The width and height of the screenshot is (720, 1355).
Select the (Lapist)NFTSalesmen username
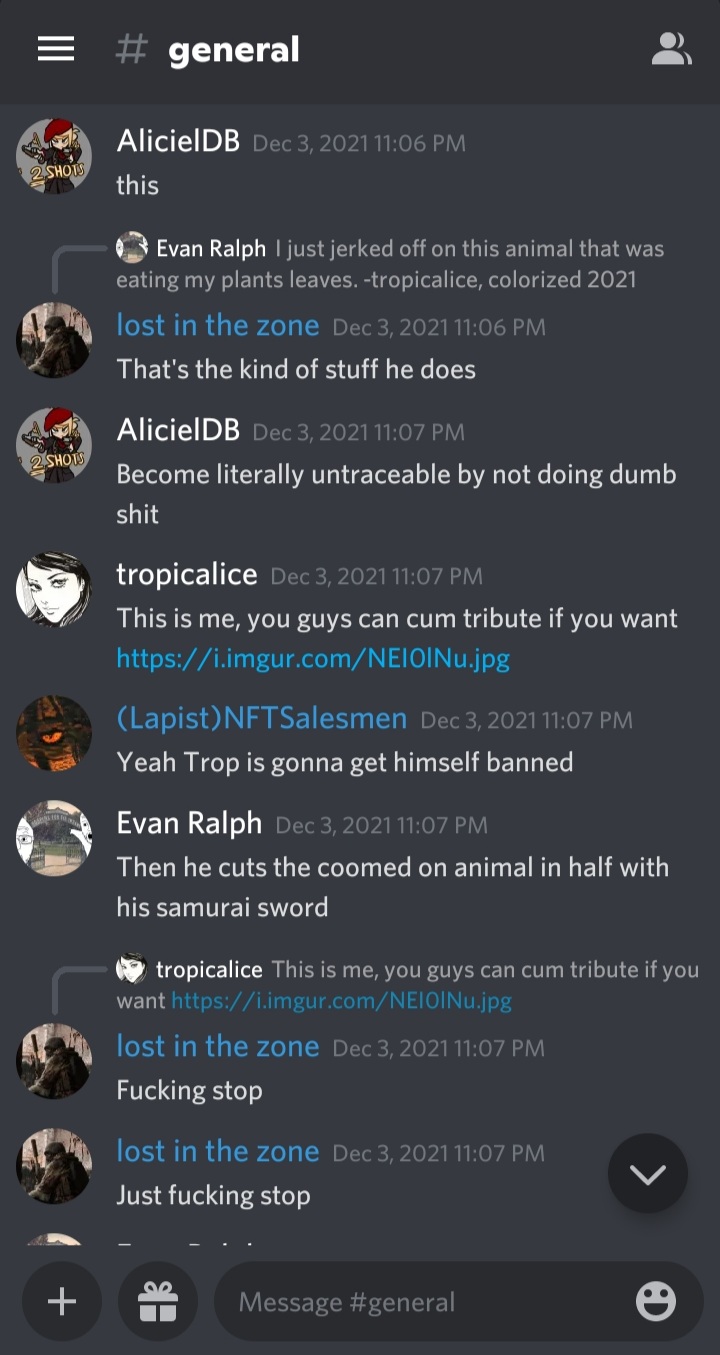(x=262, y=718)
